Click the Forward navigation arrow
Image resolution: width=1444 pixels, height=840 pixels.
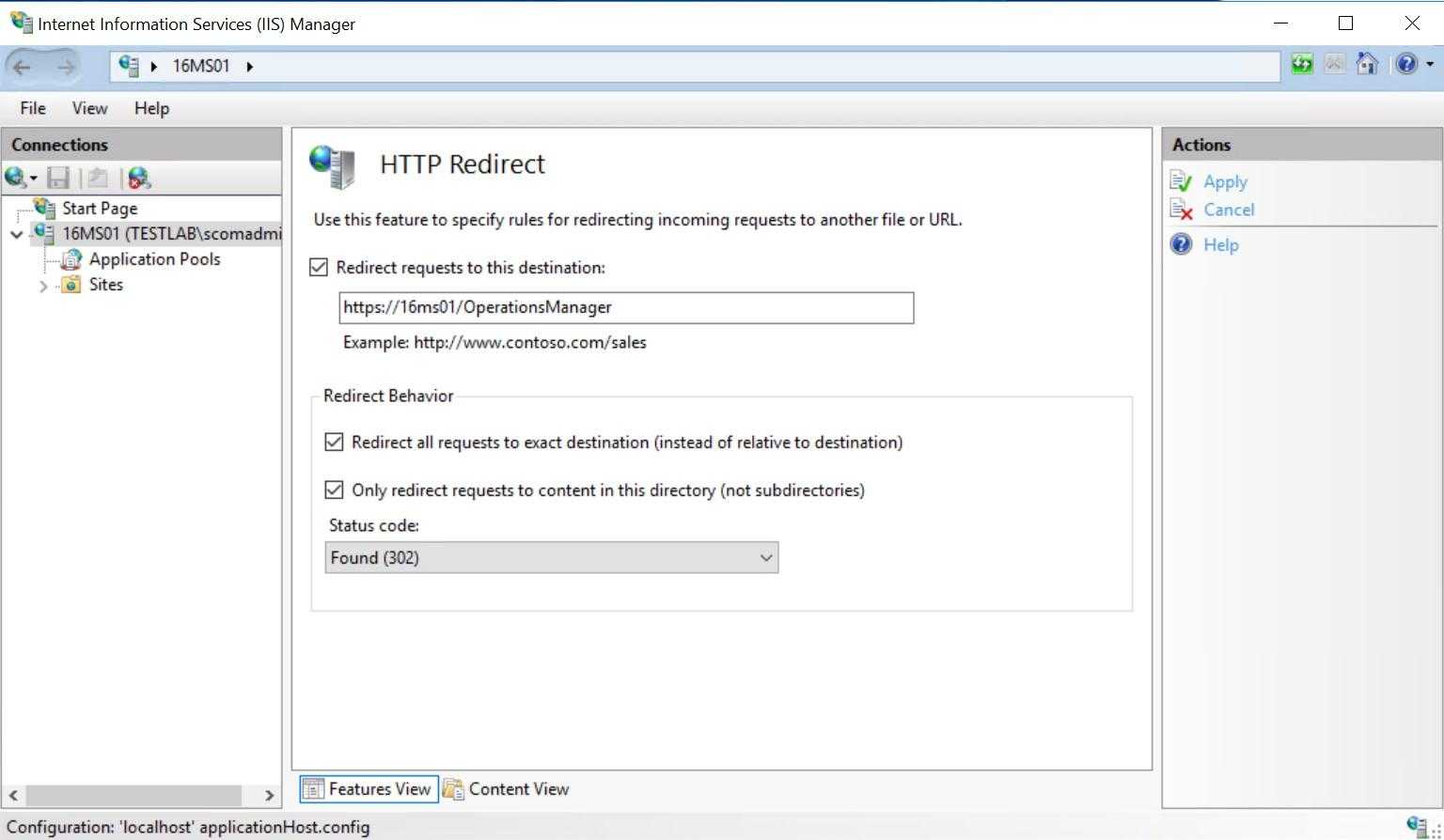[66, 67]
